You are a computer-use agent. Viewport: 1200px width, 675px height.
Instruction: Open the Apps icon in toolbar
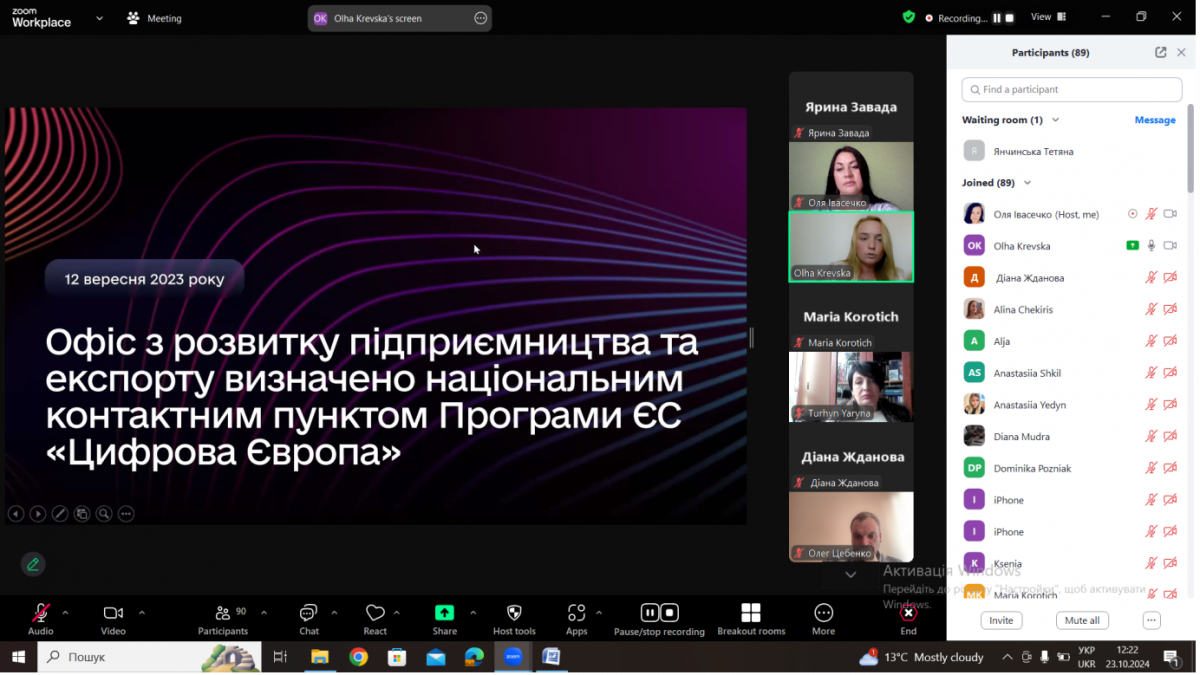[576, 613]
